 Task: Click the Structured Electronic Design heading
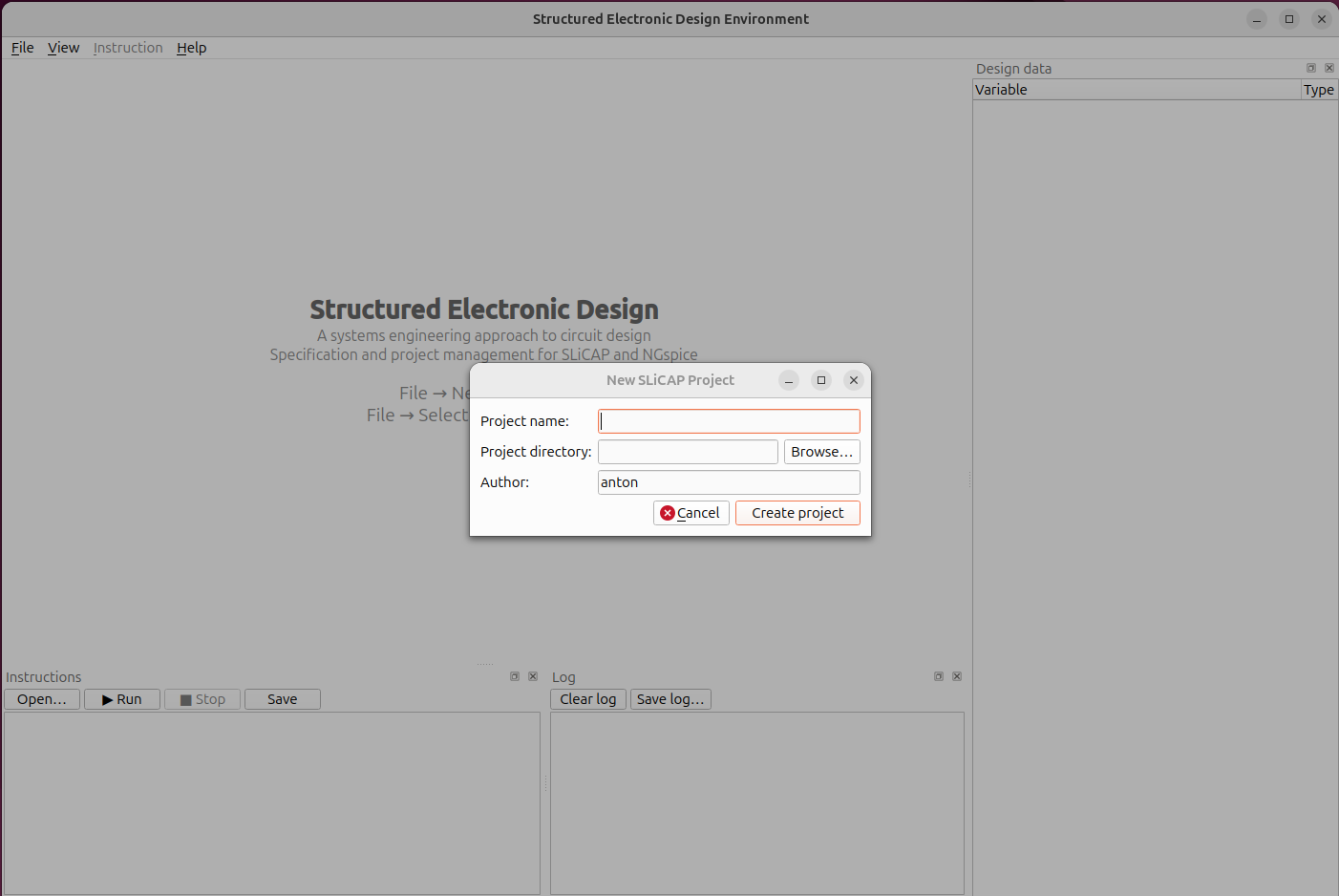484,309
